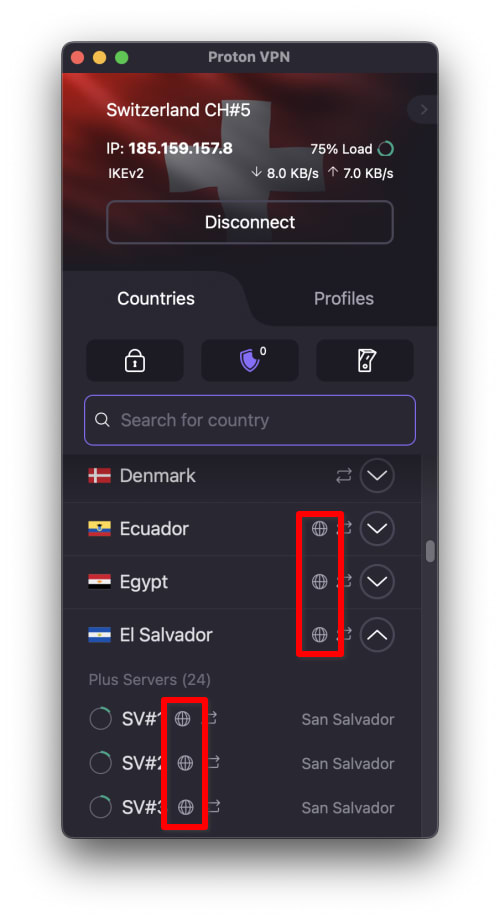Click the country list scrollbar thumb
Image resolution: width=500 pixels, height=920 pixels.
pos(430,551)
